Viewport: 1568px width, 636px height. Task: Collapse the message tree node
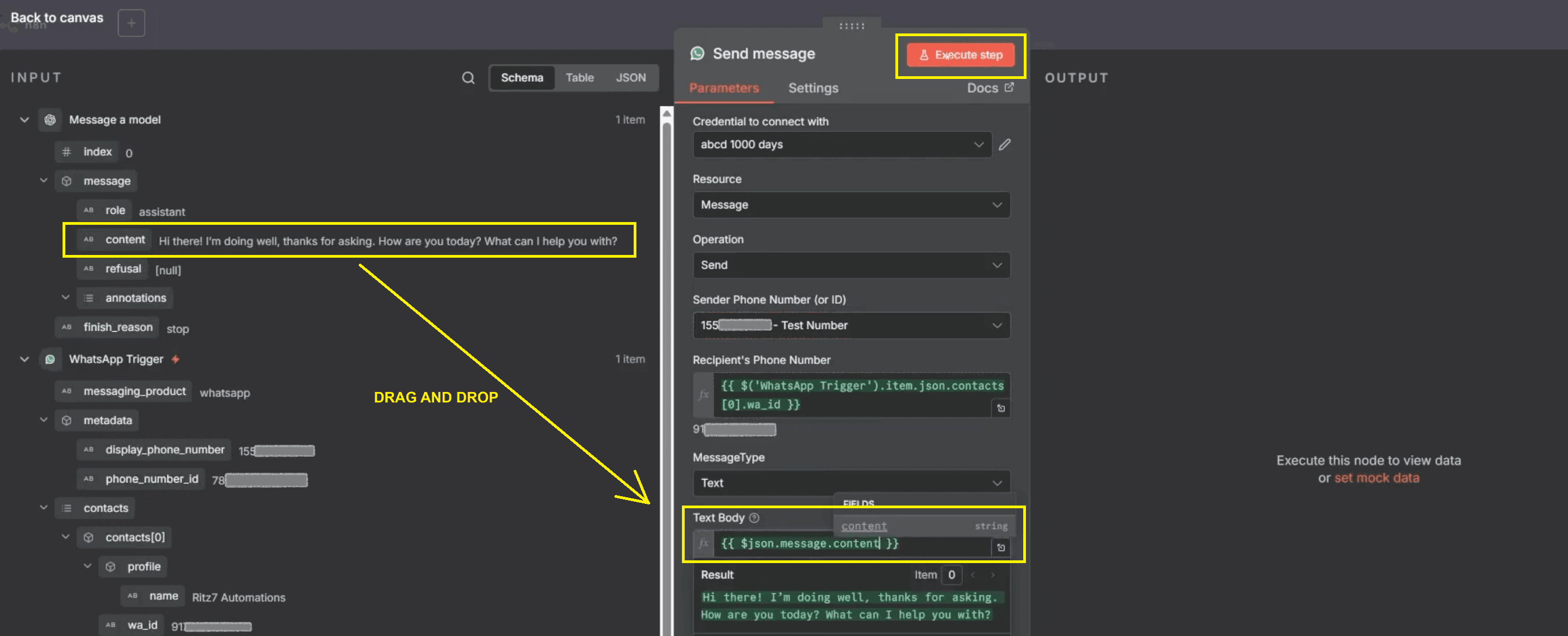tap(44, 180)
